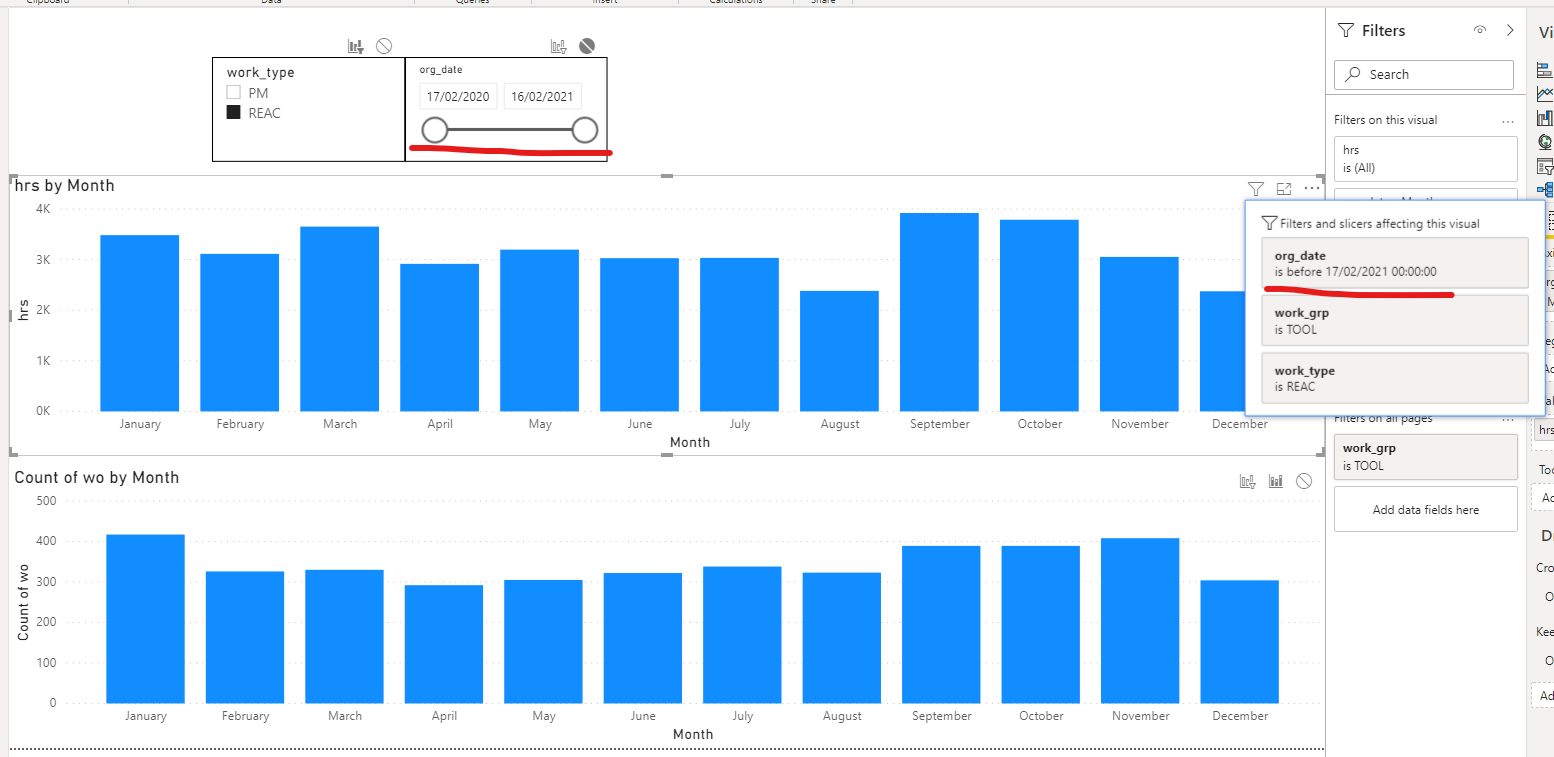Uncheck the REAC work_type checkbox
The image size is (1554, 757).
234,113
